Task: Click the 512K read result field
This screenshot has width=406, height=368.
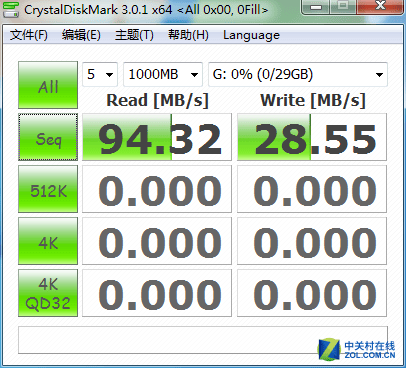Action: (x=157, y=189)
